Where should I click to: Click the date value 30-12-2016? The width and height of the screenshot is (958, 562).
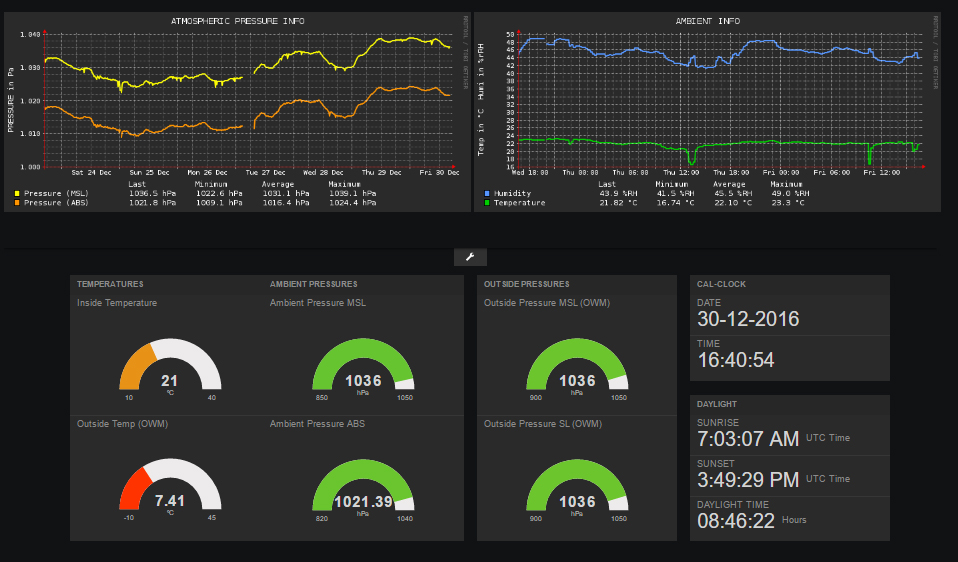pyautogui.click(x=748, y=319)
